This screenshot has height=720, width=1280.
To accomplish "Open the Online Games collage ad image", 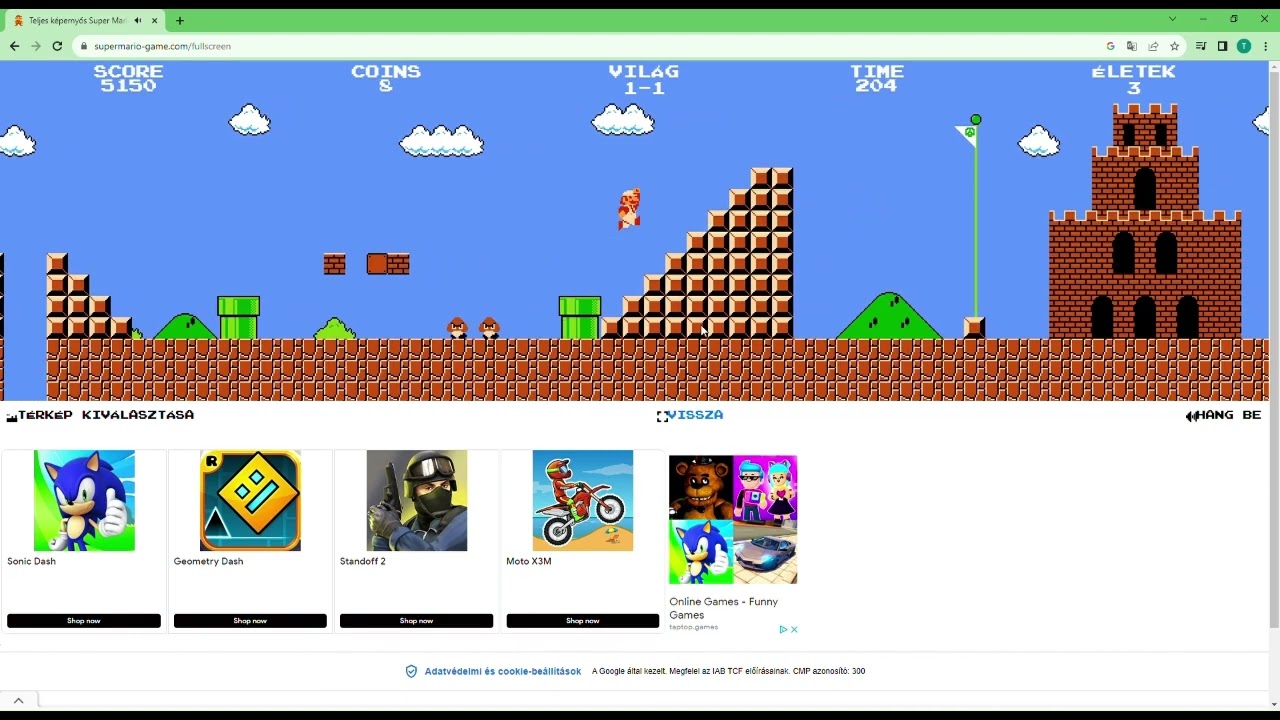I will (733, 520).
